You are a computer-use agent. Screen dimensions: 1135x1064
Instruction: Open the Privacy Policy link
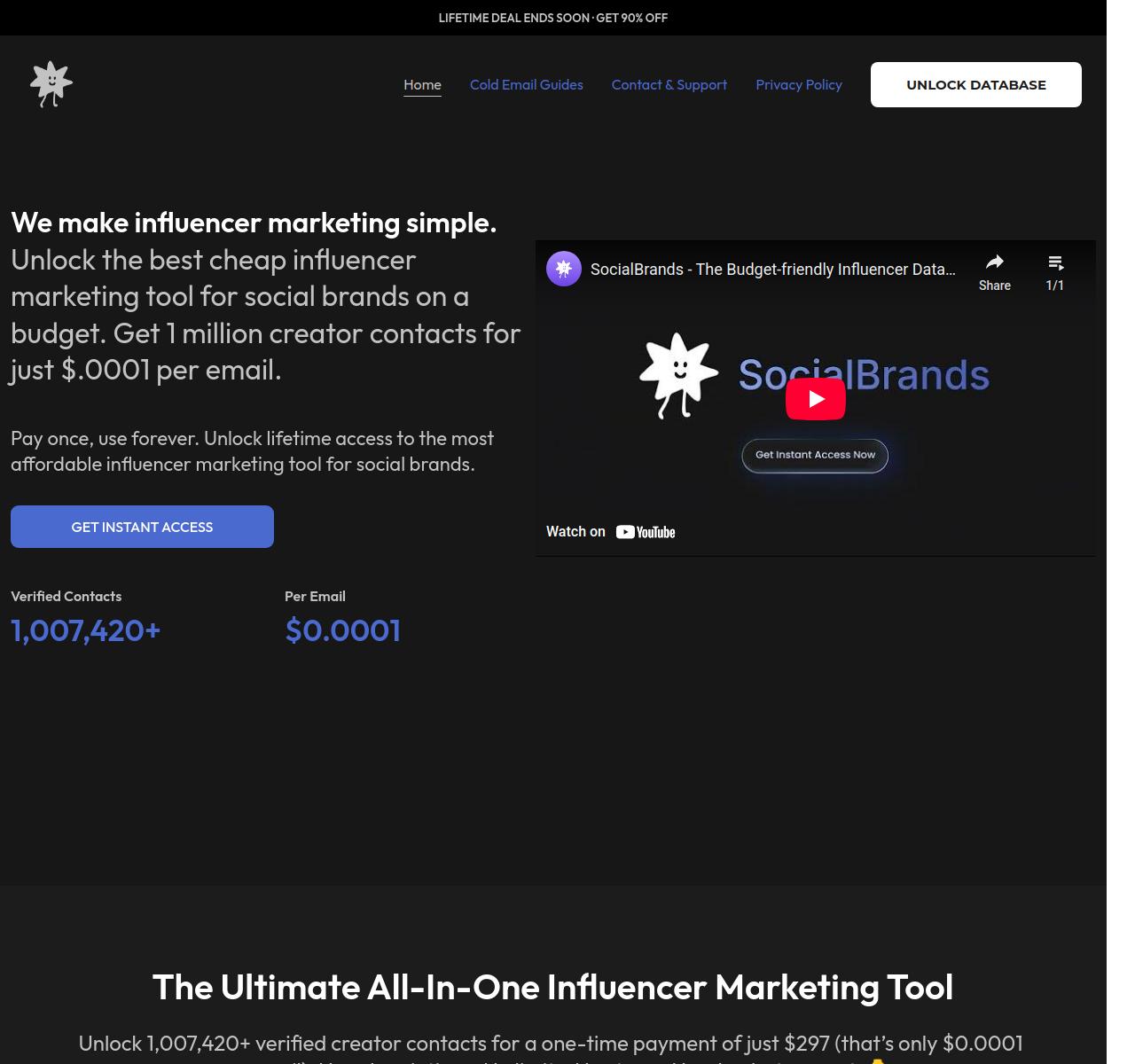[799, 84]
